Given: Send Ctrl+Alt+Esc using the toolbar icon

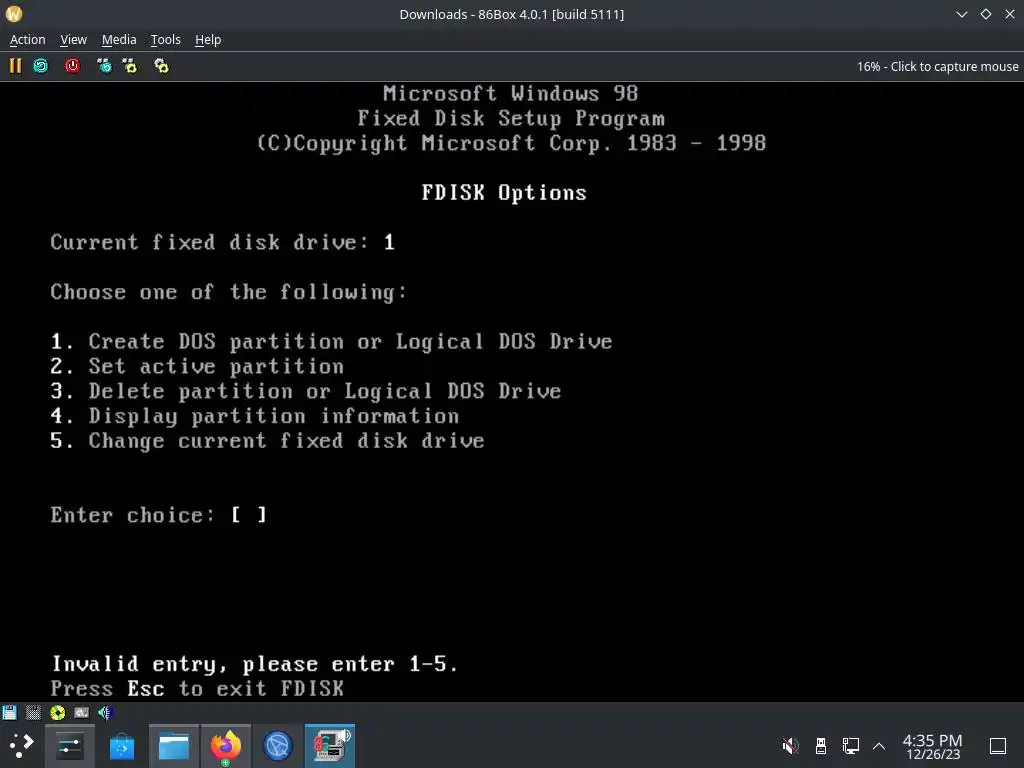Looking at the screenshot, I should 130,66.
